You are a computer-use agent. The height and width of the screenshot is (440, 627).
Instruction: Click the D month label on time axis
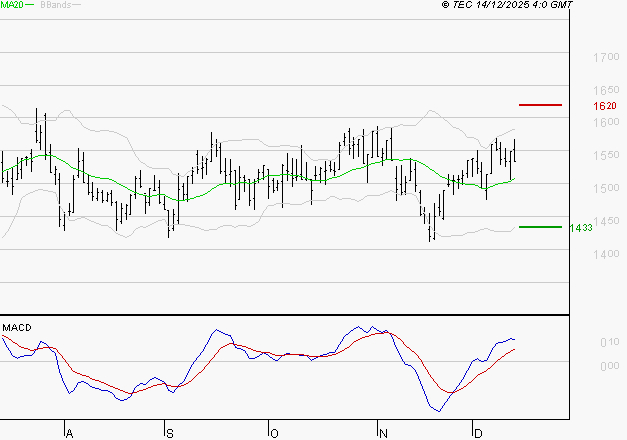tap(478, 434)
